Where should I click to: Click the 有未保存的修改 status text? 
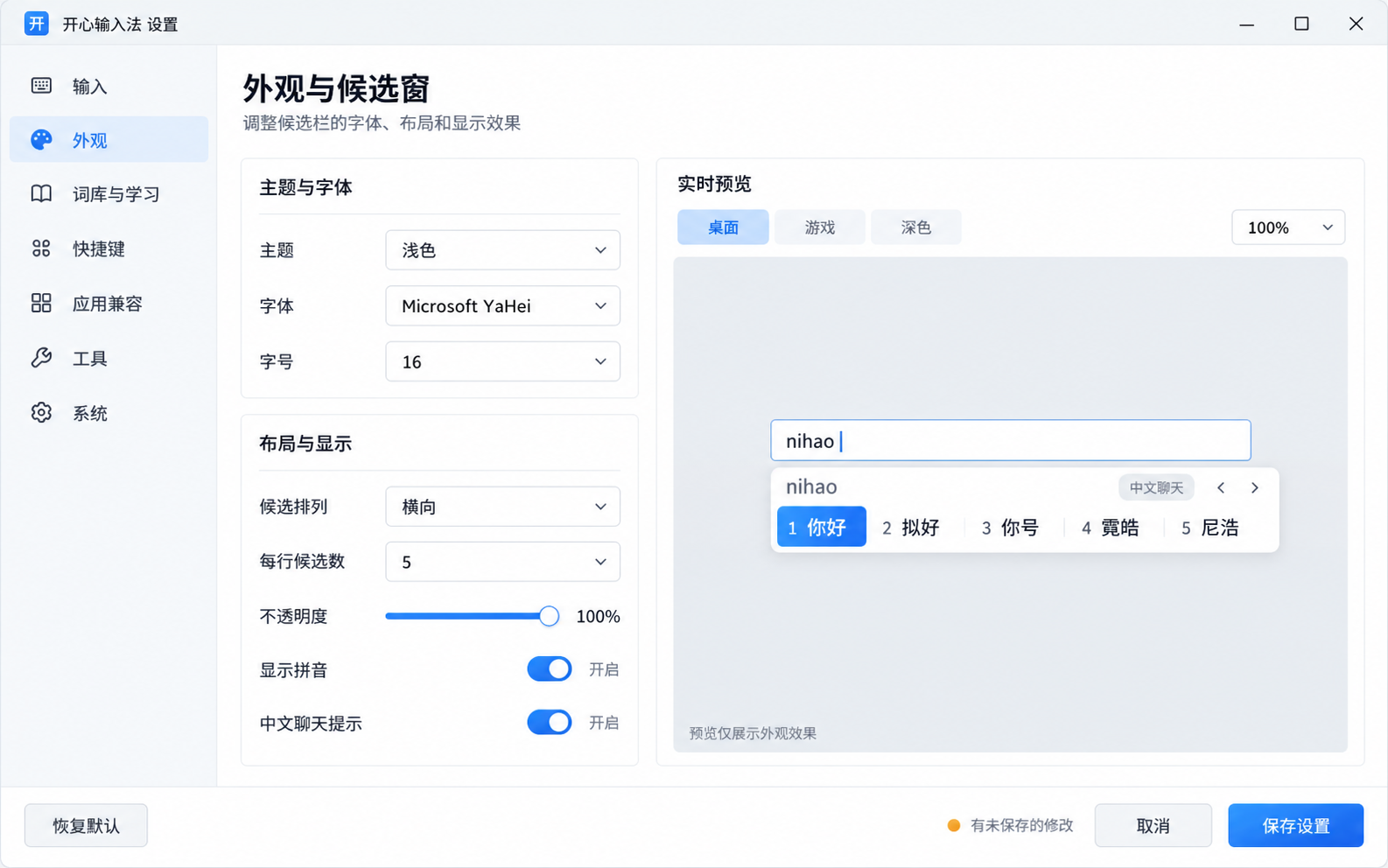click(x=1022, y=825)
